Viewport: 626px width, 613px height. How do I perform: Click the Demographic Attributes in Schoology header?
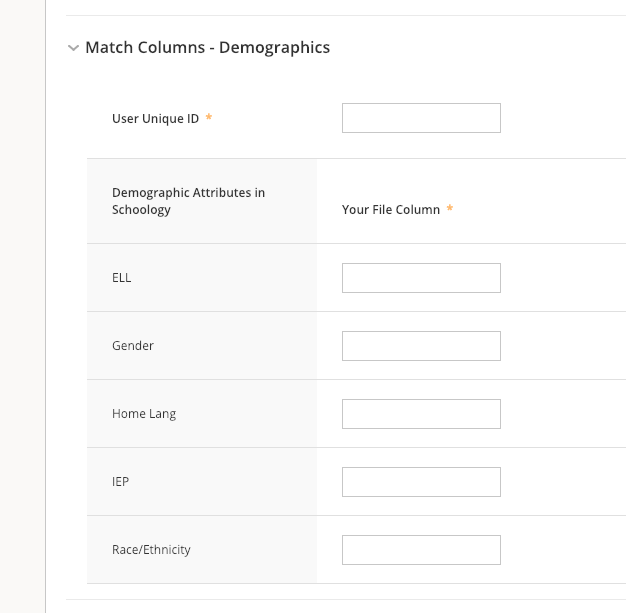click(x=188, y=201)
